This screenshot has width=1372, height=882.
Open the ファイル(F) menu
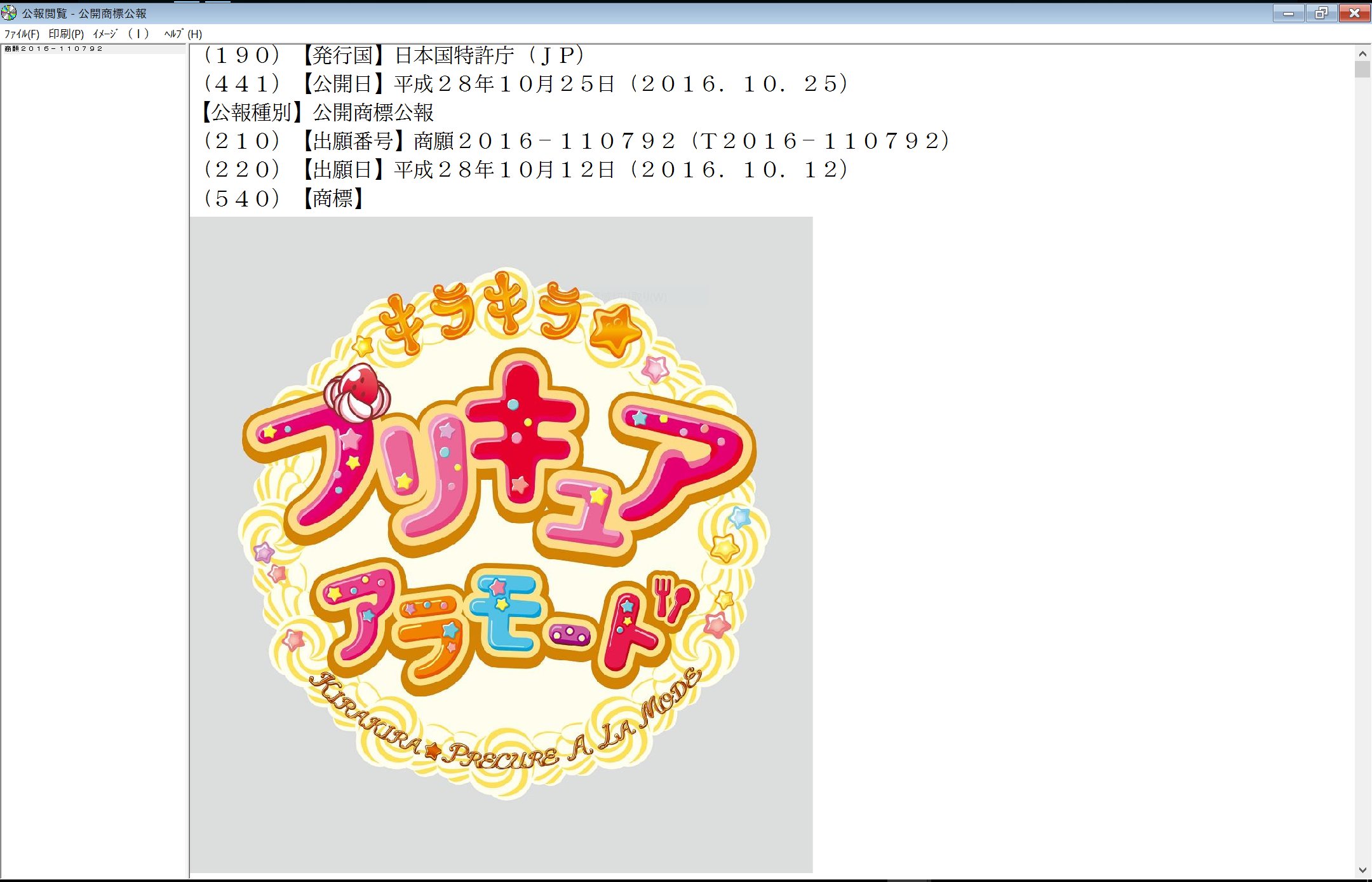[x=22, y=34]
